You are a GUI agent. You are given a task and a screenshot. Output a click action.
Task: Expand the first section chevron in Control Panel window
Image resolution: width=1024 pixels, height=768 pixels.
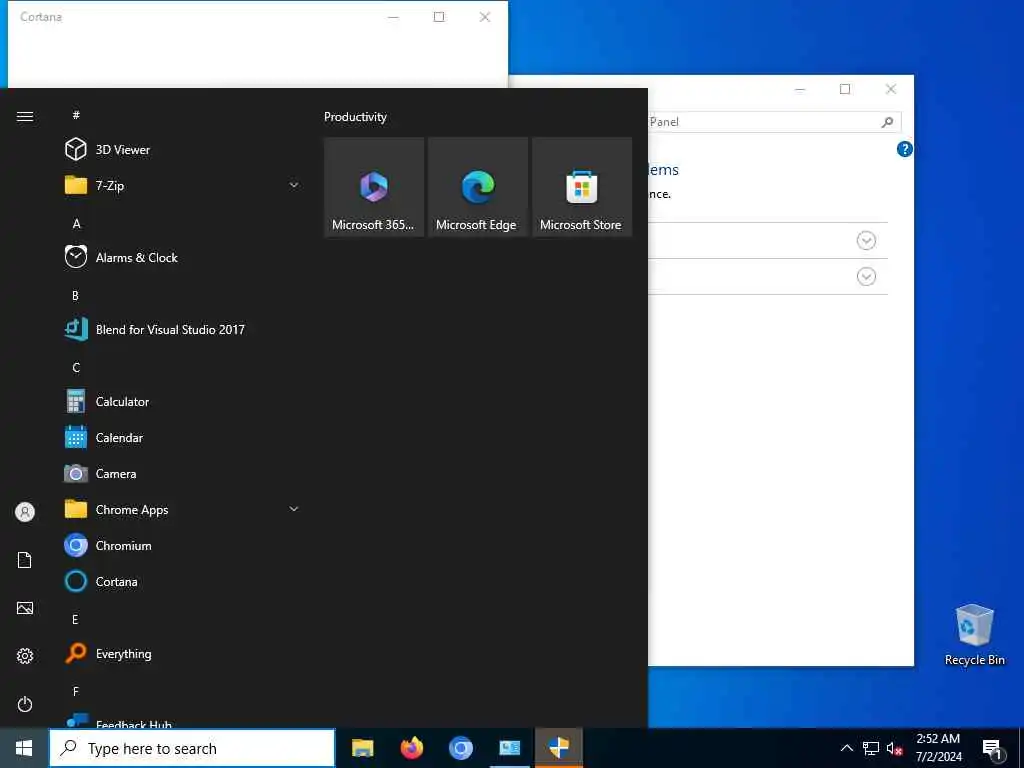coord(866,241)
